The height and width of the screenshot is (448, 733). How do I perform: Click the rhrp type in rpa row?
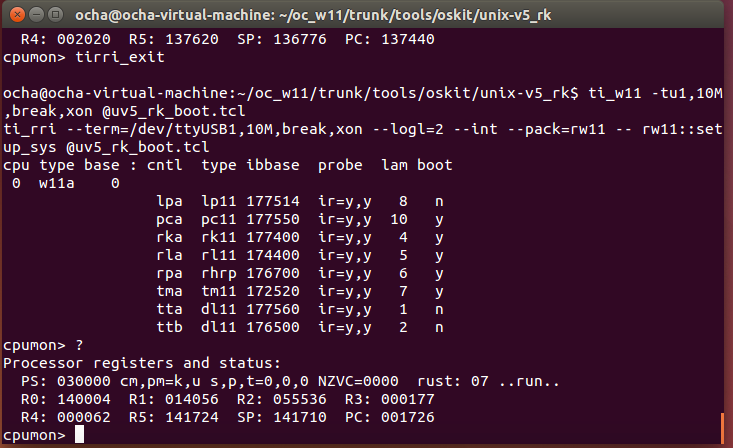pos(217,272)
